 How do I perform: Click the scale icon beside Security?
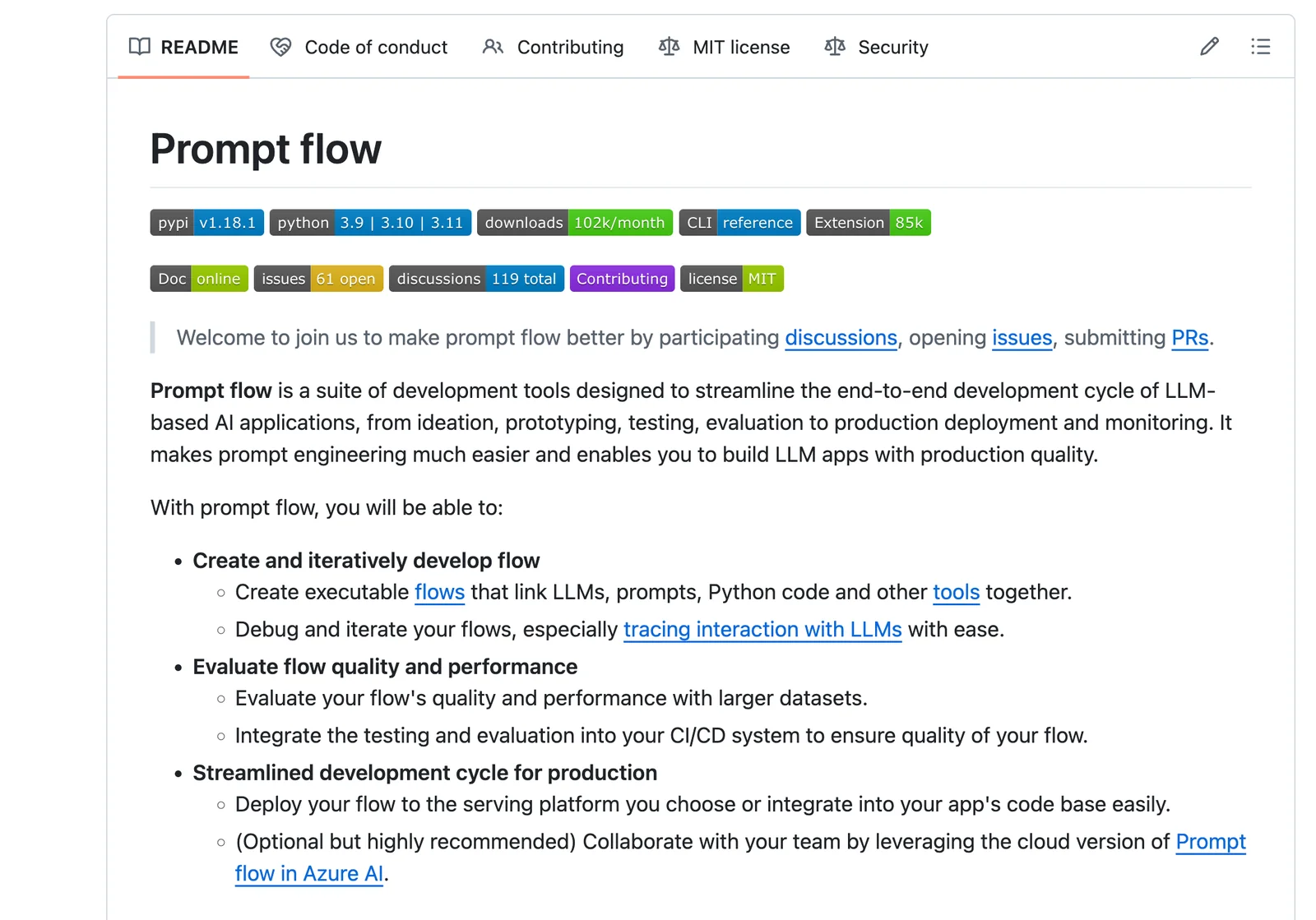point(835,47)
